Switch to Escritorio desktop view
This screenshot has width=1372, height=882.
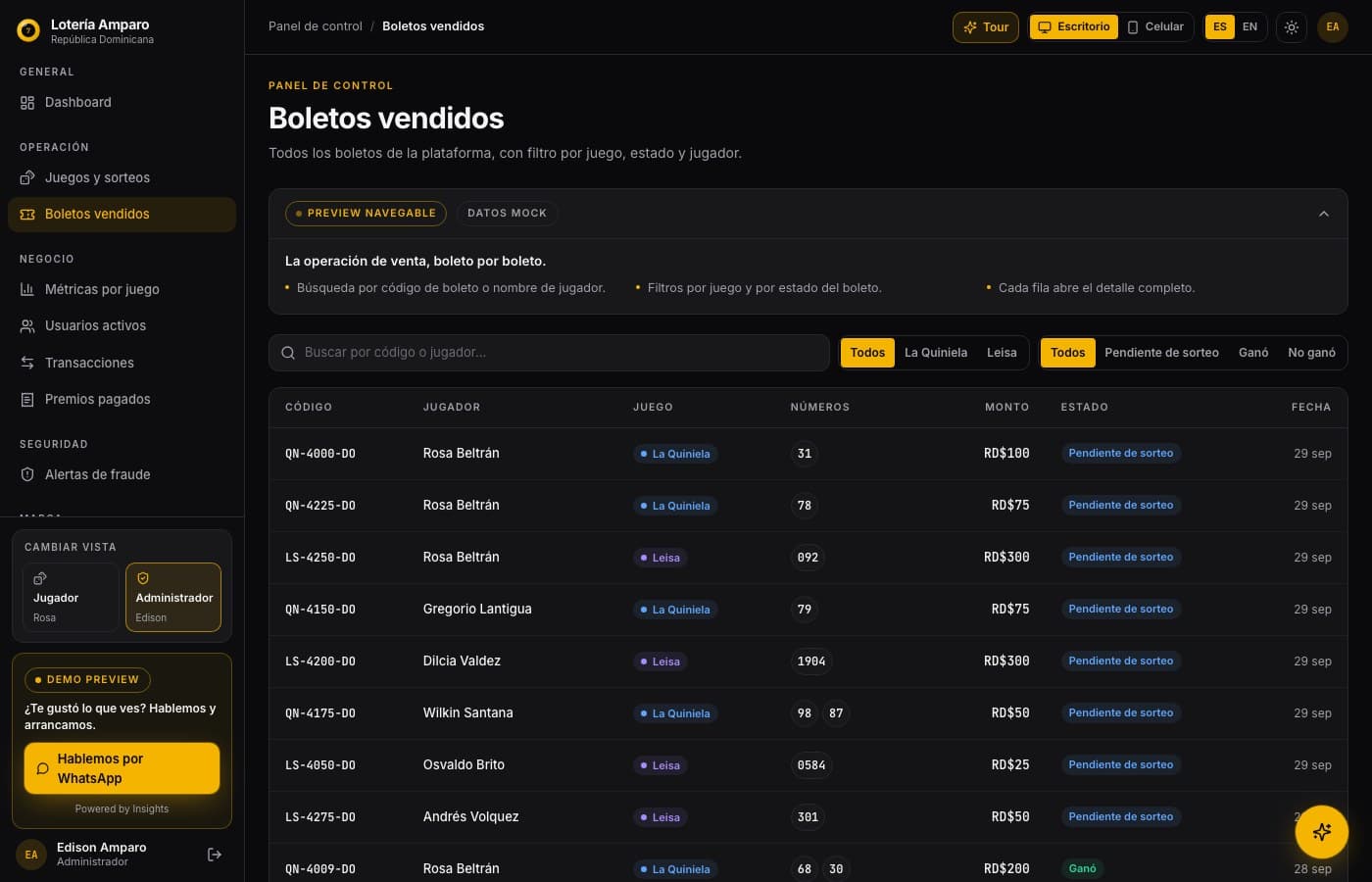coord(1074,27)
